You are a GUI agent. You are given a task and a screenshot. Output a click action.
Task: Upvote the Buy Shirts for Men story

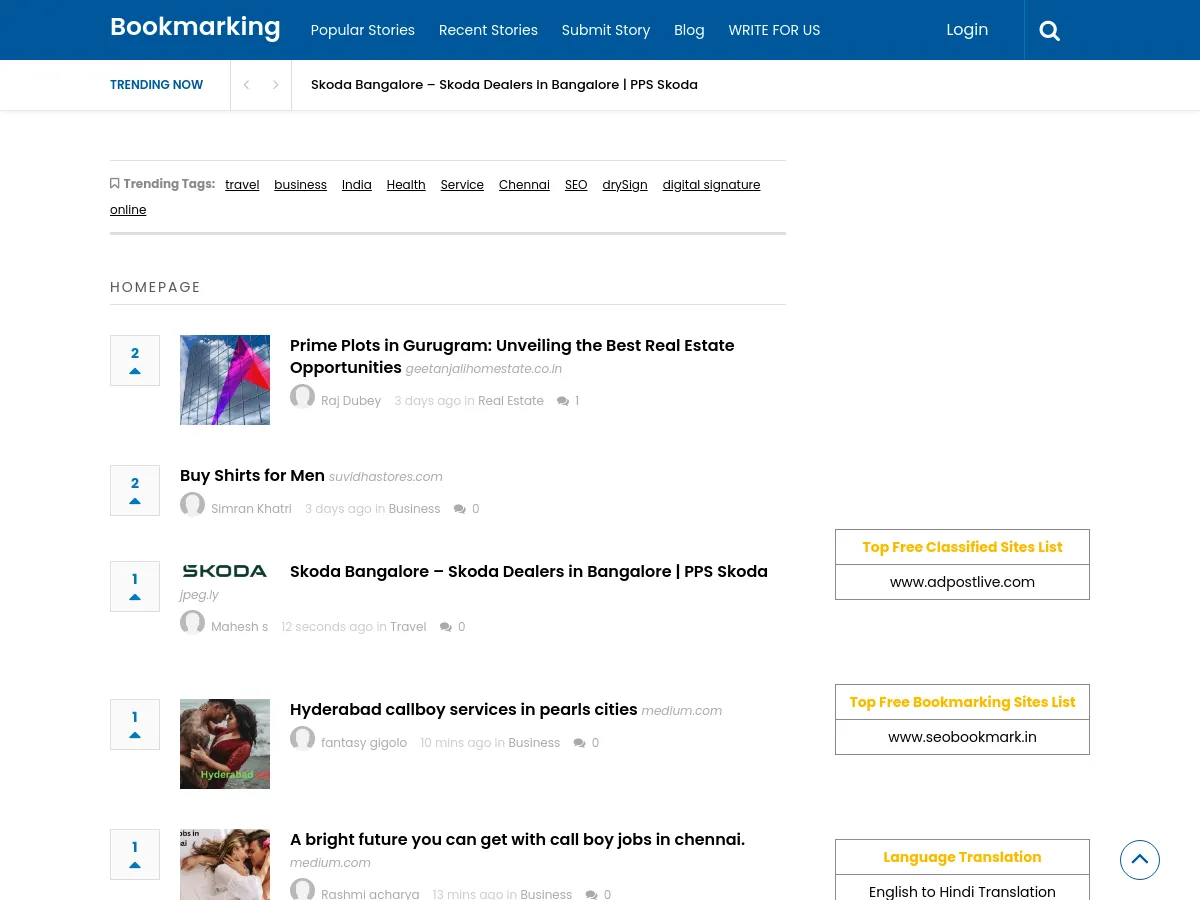[x=135, y=500]
